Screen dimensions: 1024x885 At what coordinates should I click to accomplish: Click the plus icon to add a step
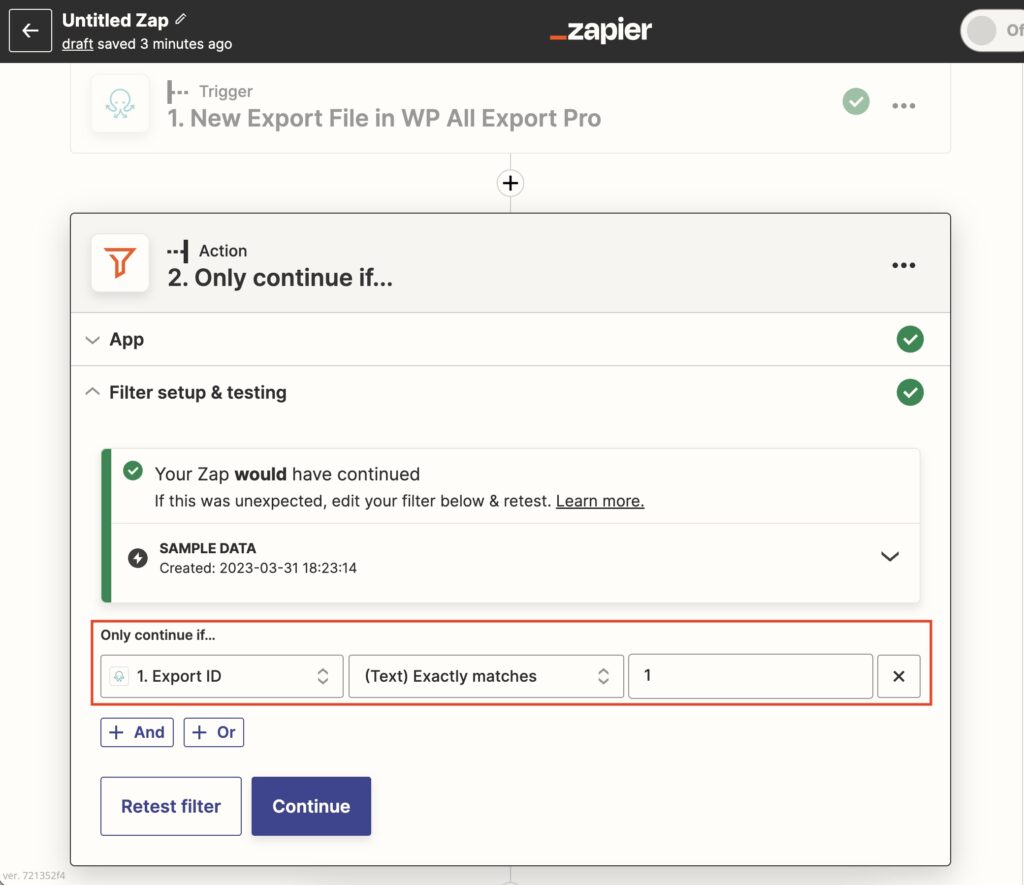pos(510,183)
